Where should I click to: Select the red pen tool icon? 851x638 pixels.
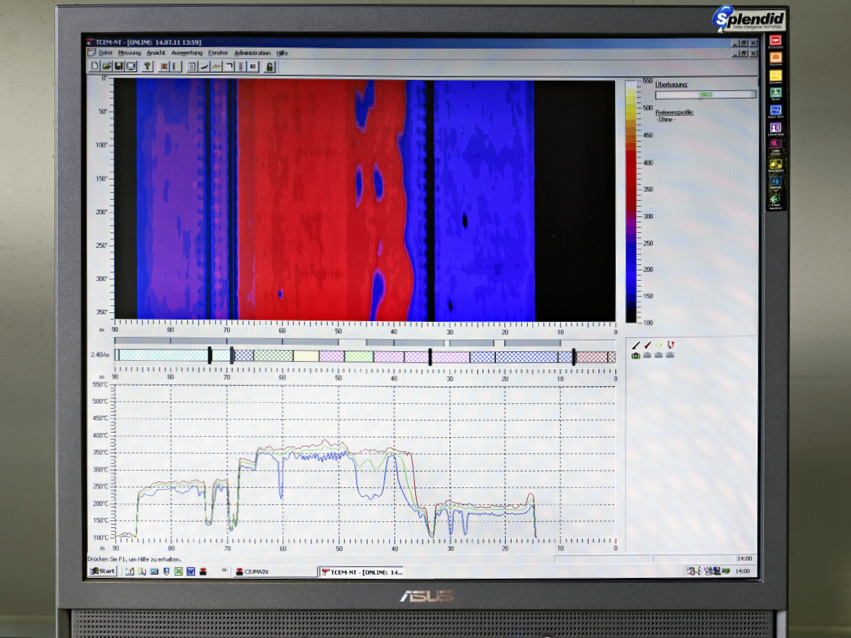pyautogui.click(x=647, y=344)
